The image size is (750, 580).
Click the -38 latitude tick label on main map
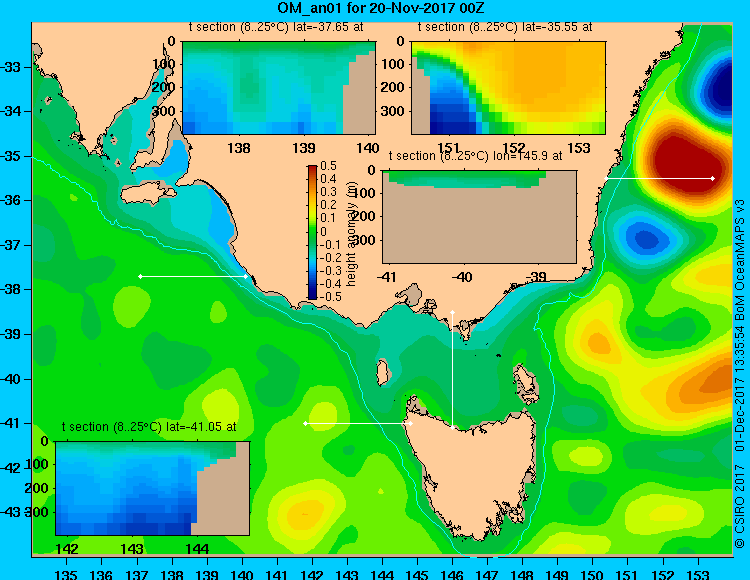pyautogui.click(x=11, y=289)
